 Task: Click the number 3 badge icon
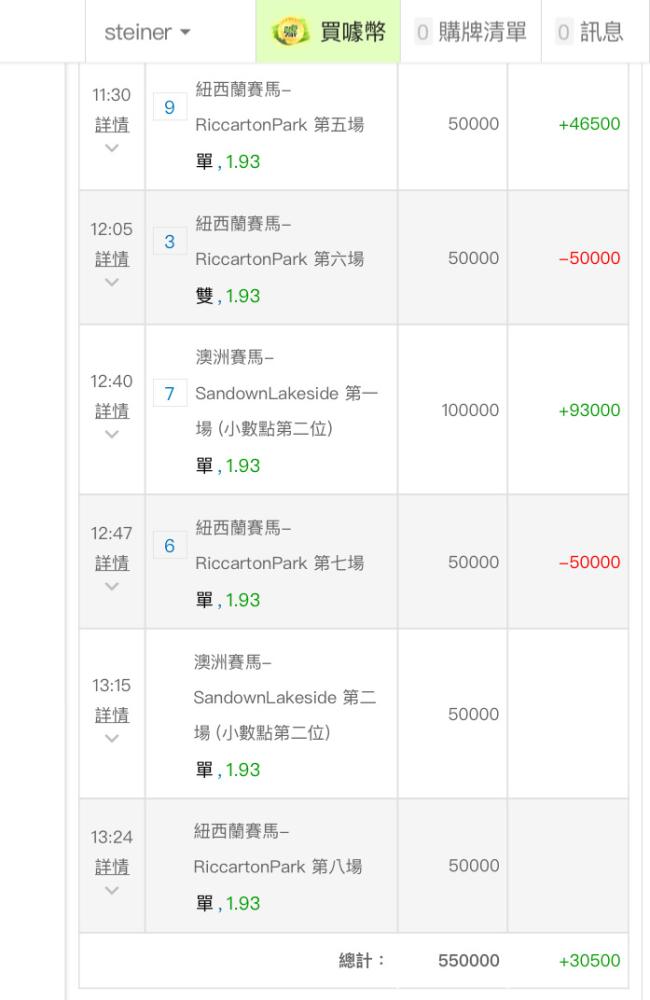coord(169,241)
